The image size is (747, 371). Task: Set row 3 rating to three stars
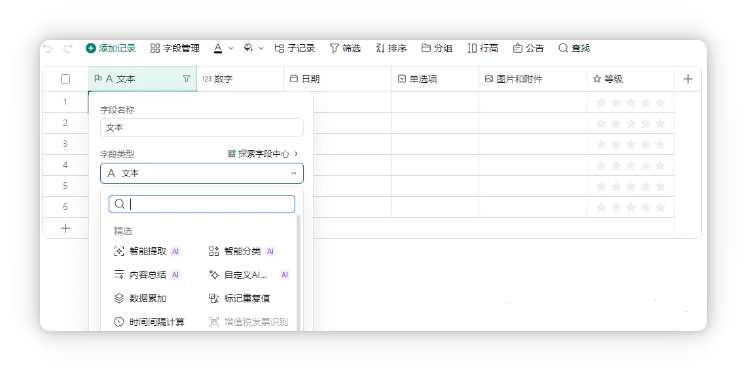click(x=631, y=144)
